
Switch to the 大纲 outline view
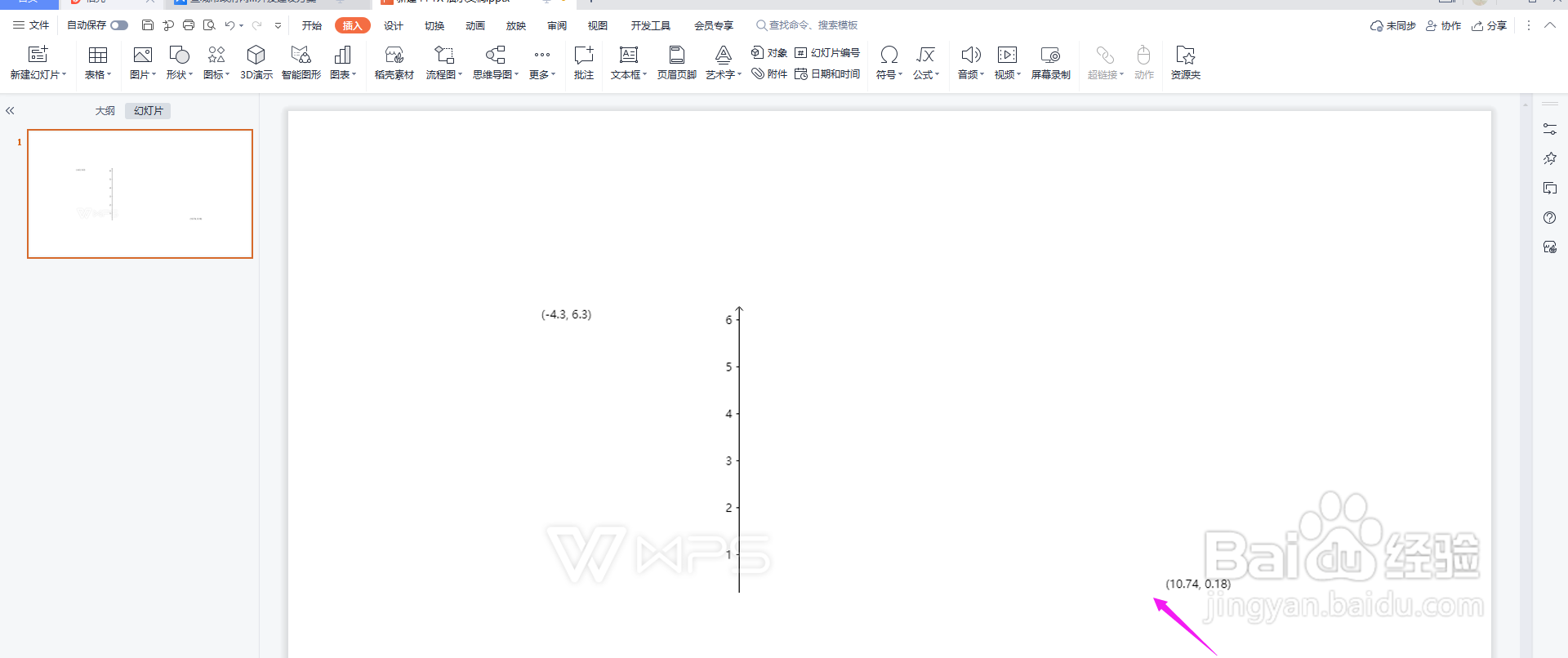105,111
